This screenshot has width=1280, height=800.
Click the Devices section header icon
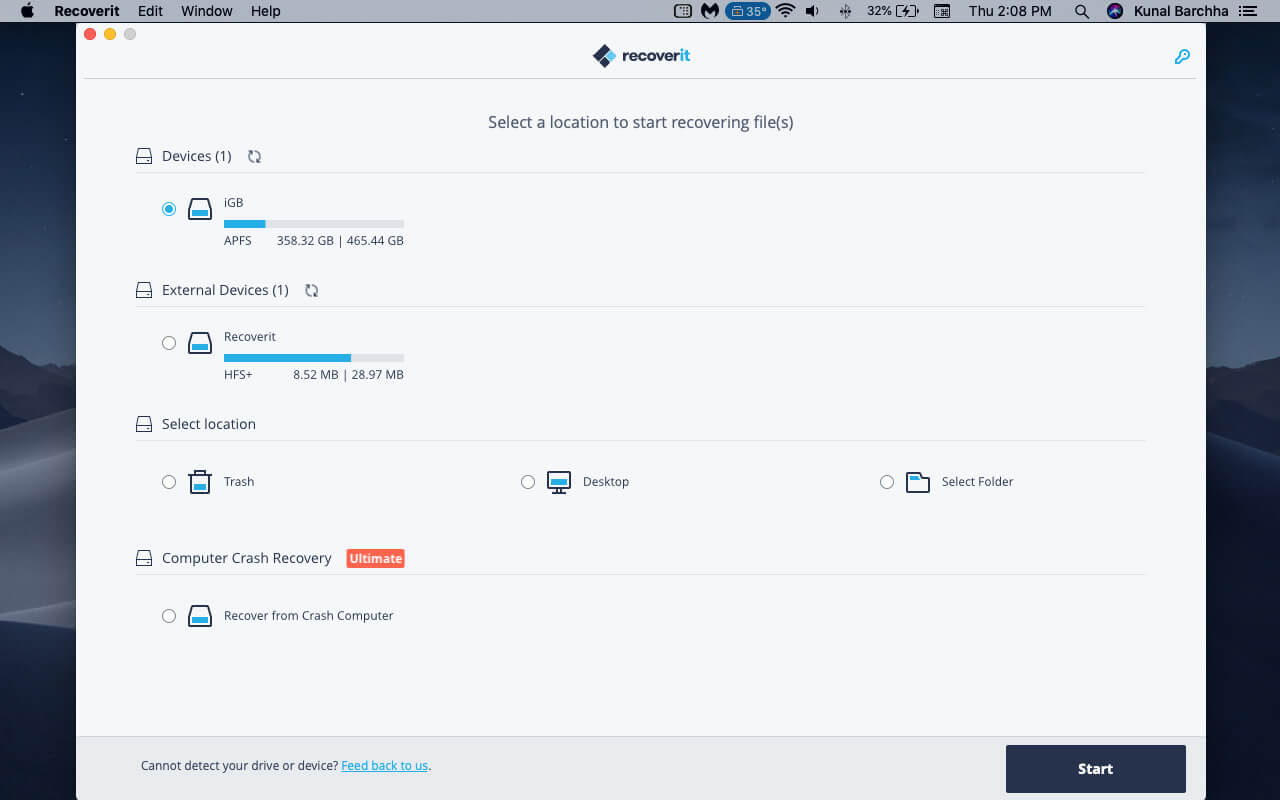click(x=144, y=156)
